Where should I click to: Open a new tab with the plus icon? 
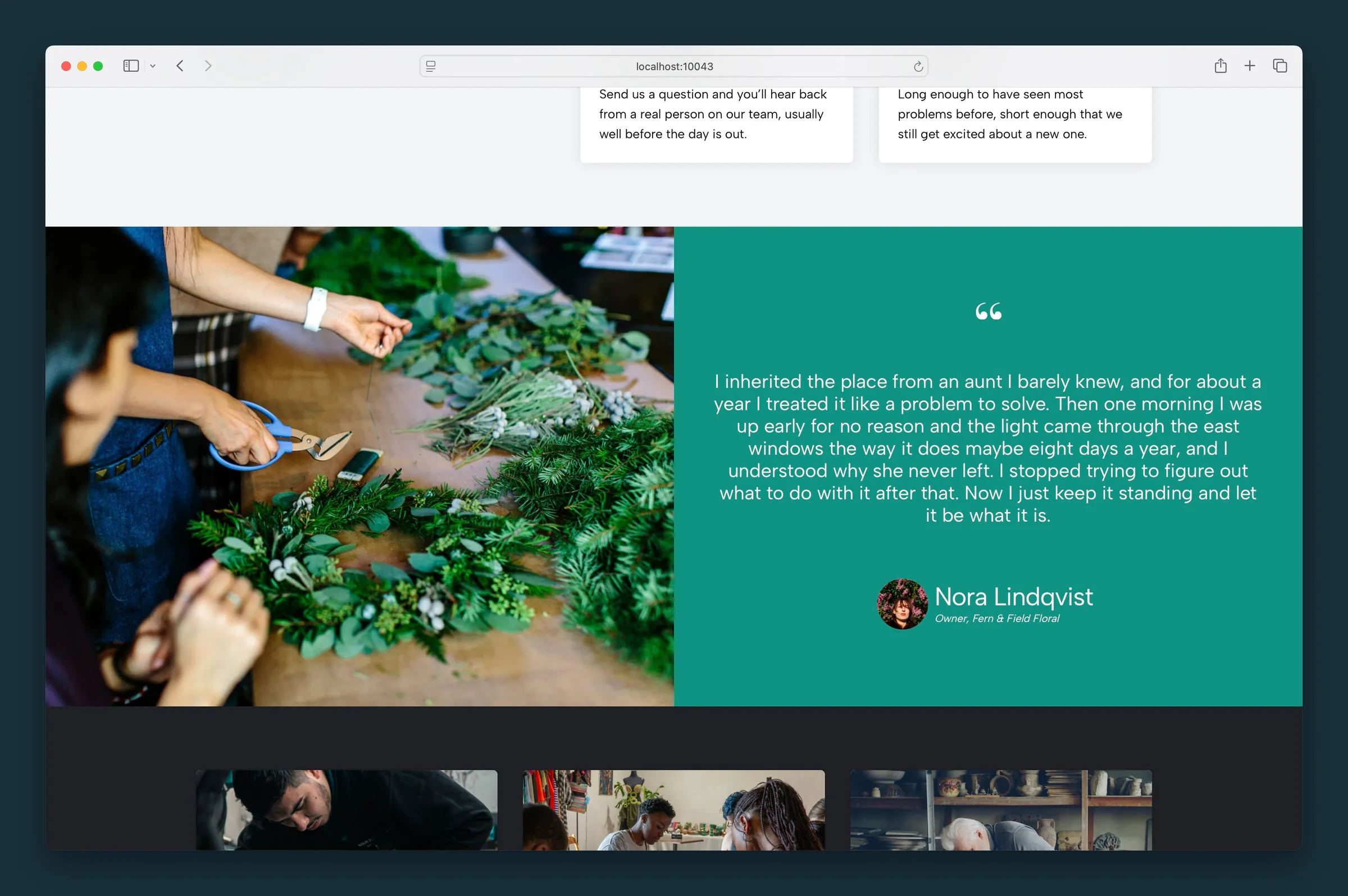click(x=1250, y=66)
